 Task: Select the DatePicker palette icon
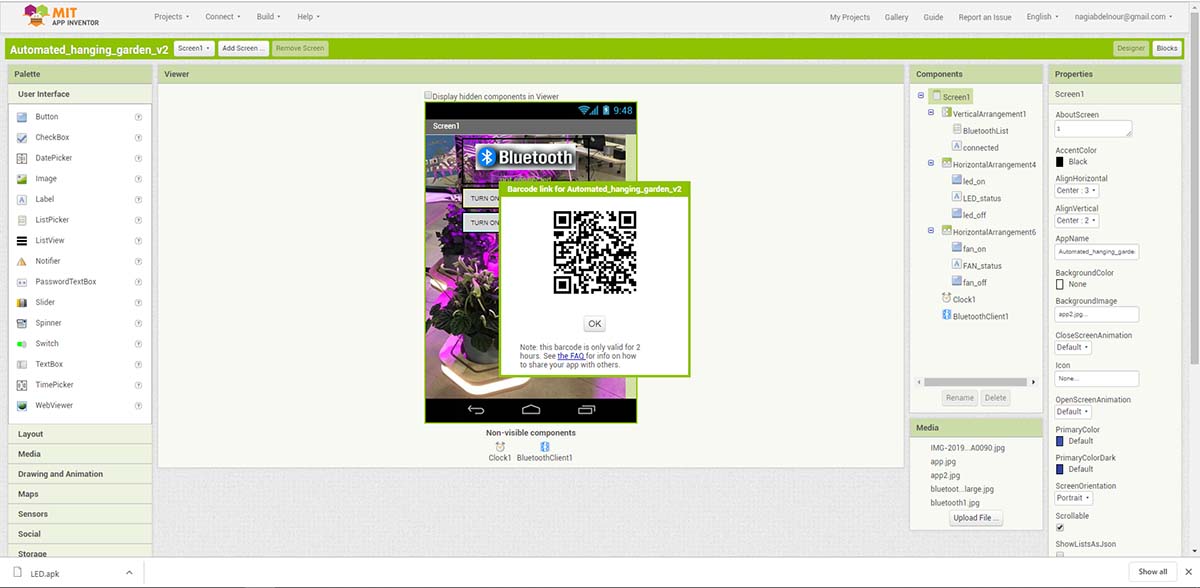23,158
